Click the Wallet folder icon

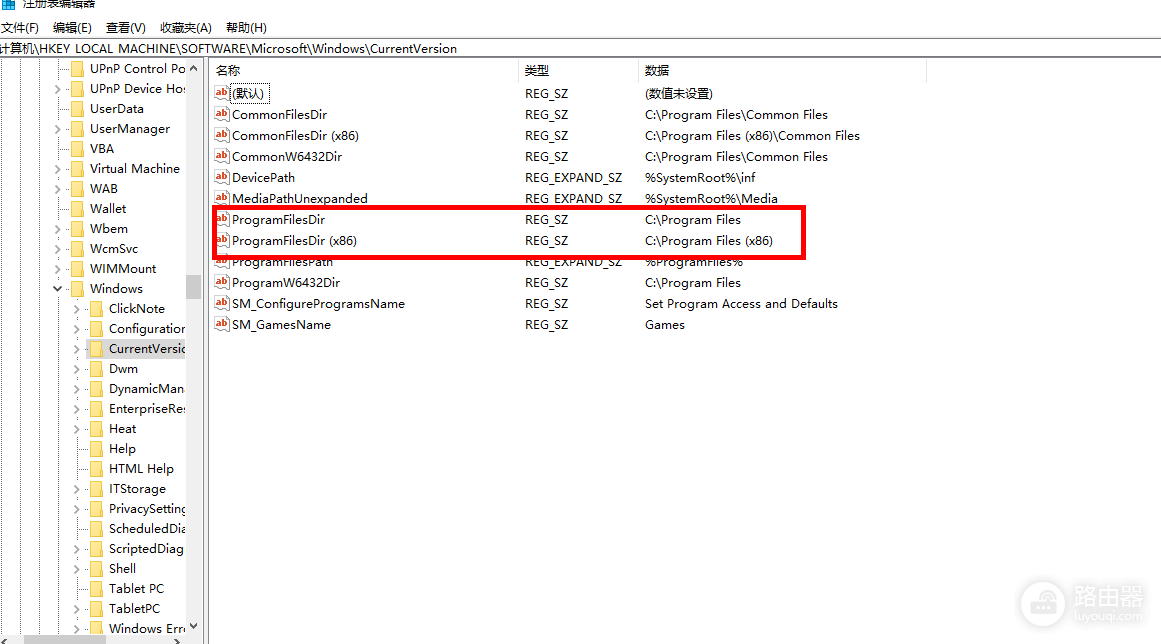(77, 209)
